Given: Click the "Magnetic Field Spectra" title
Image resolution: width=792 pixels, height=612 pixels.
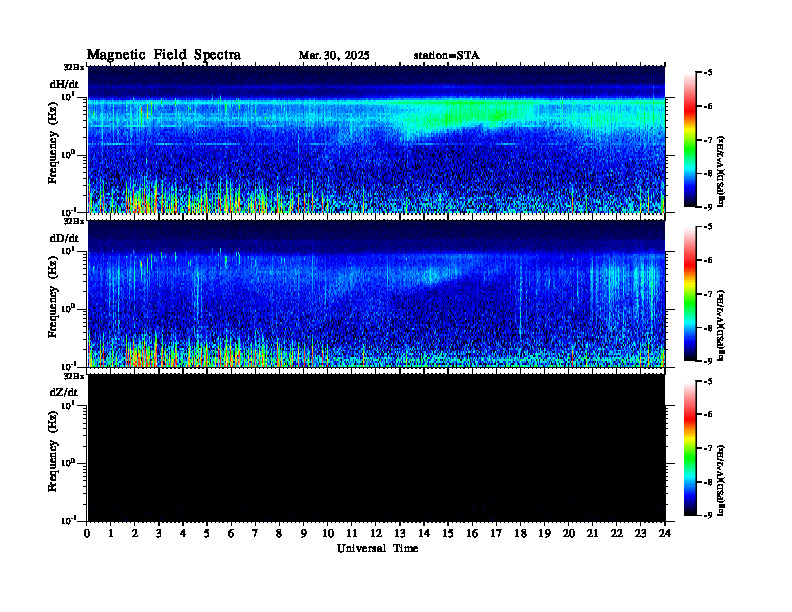Looking at the screenshot, I should tap(164, 55).
